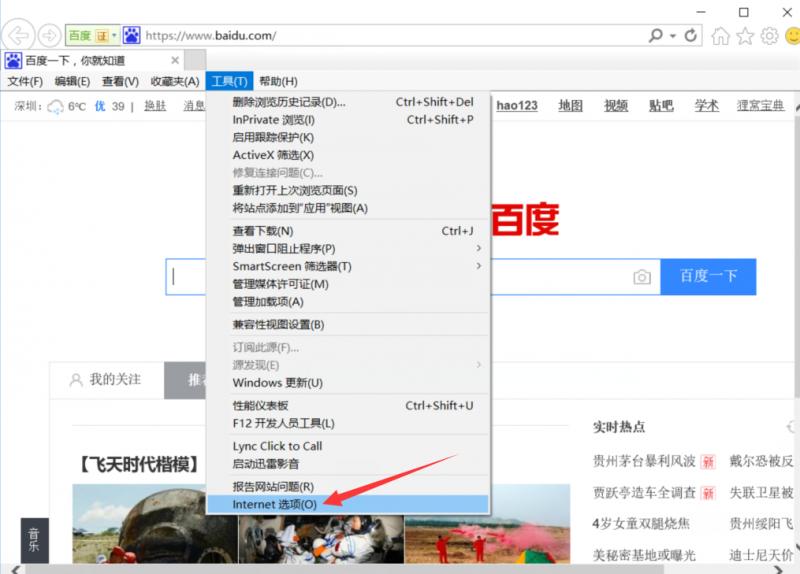This screenshot has height=574, width=800.
Task: Go to the Home page icon
Action: pyautogui.click(x=720, y=36)
